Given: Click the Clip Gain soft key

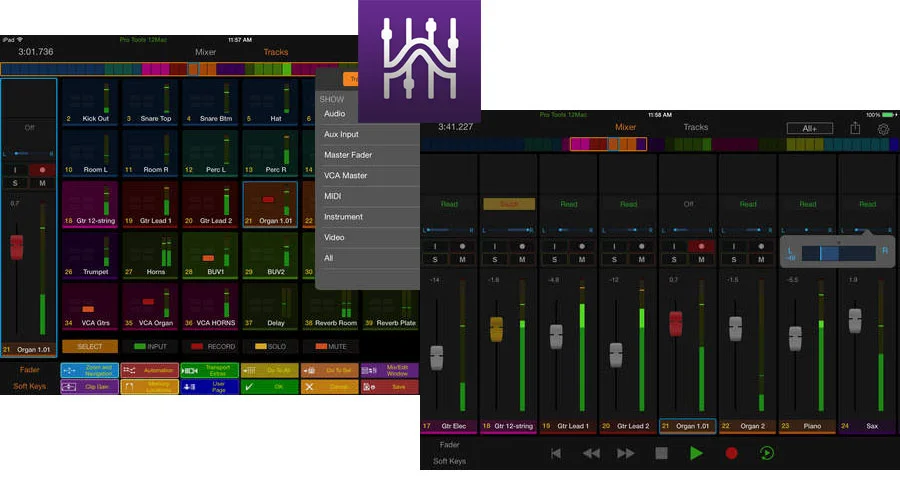Looking at the screenshot, I should pyautogui.click(x=90, y=386).
